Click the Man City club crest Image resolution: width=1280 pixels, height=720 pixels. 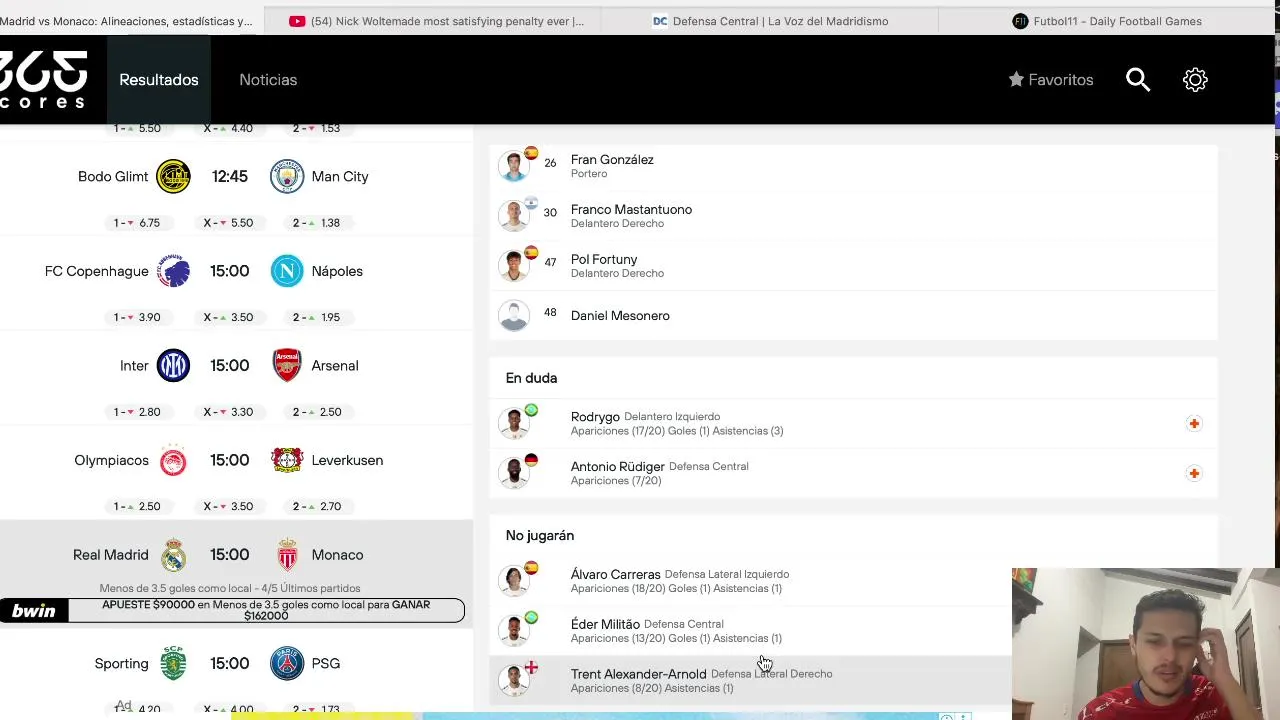(x=287, y=176)
